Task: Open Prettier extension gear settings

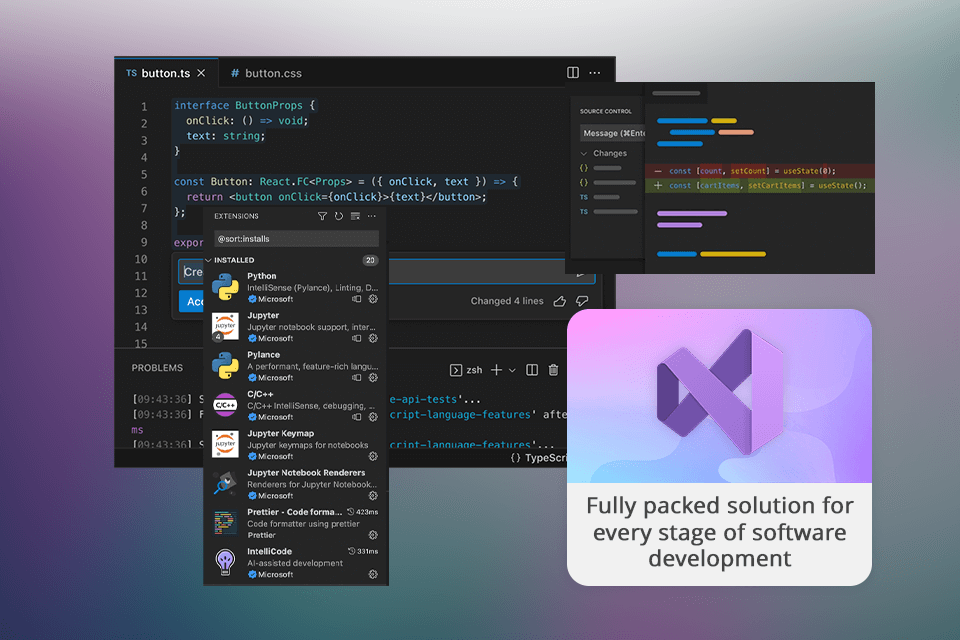Action: pos(373,535)
